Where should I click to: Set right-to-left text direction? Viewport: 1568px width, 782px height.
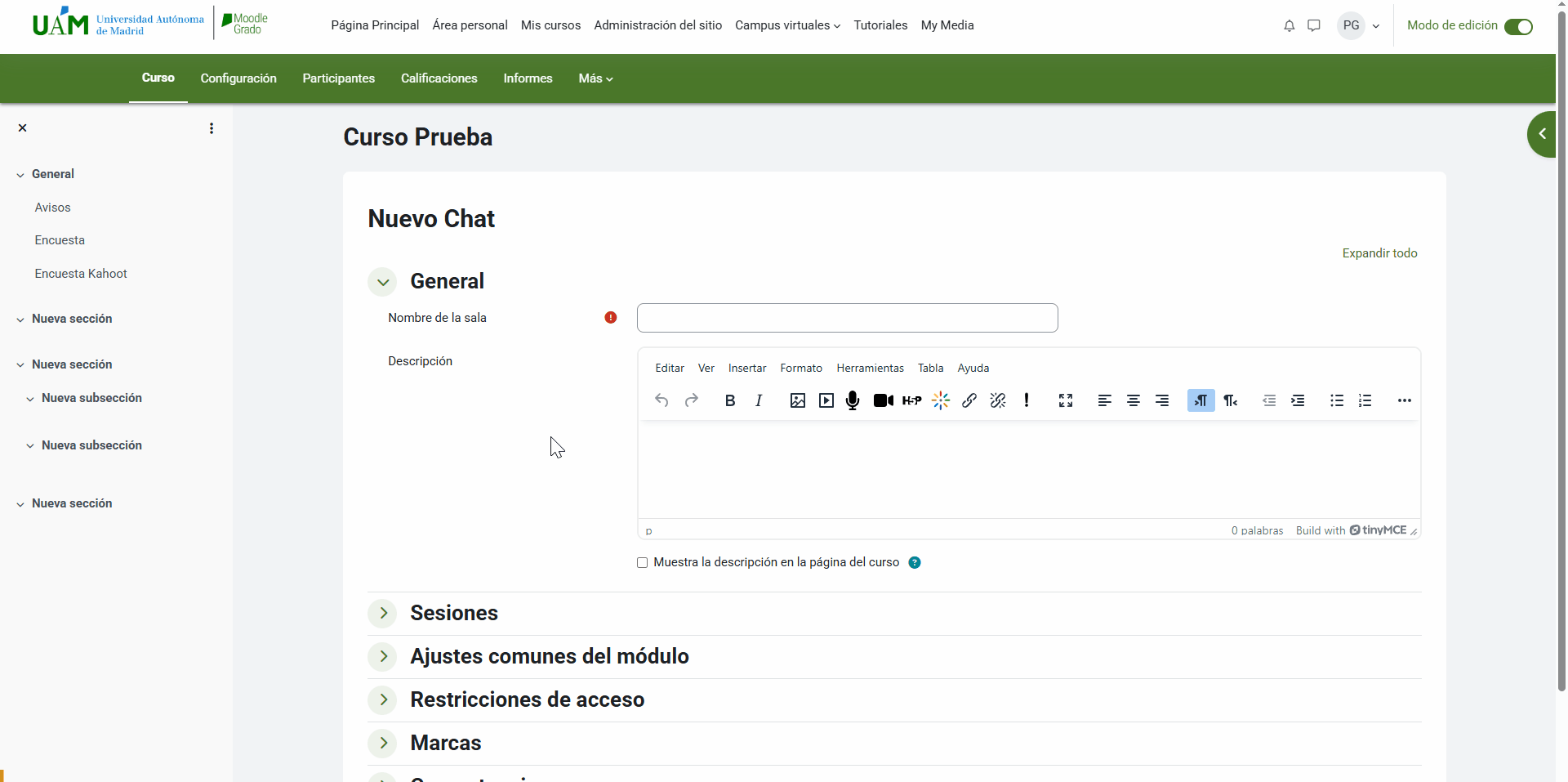pos(1230,400)
